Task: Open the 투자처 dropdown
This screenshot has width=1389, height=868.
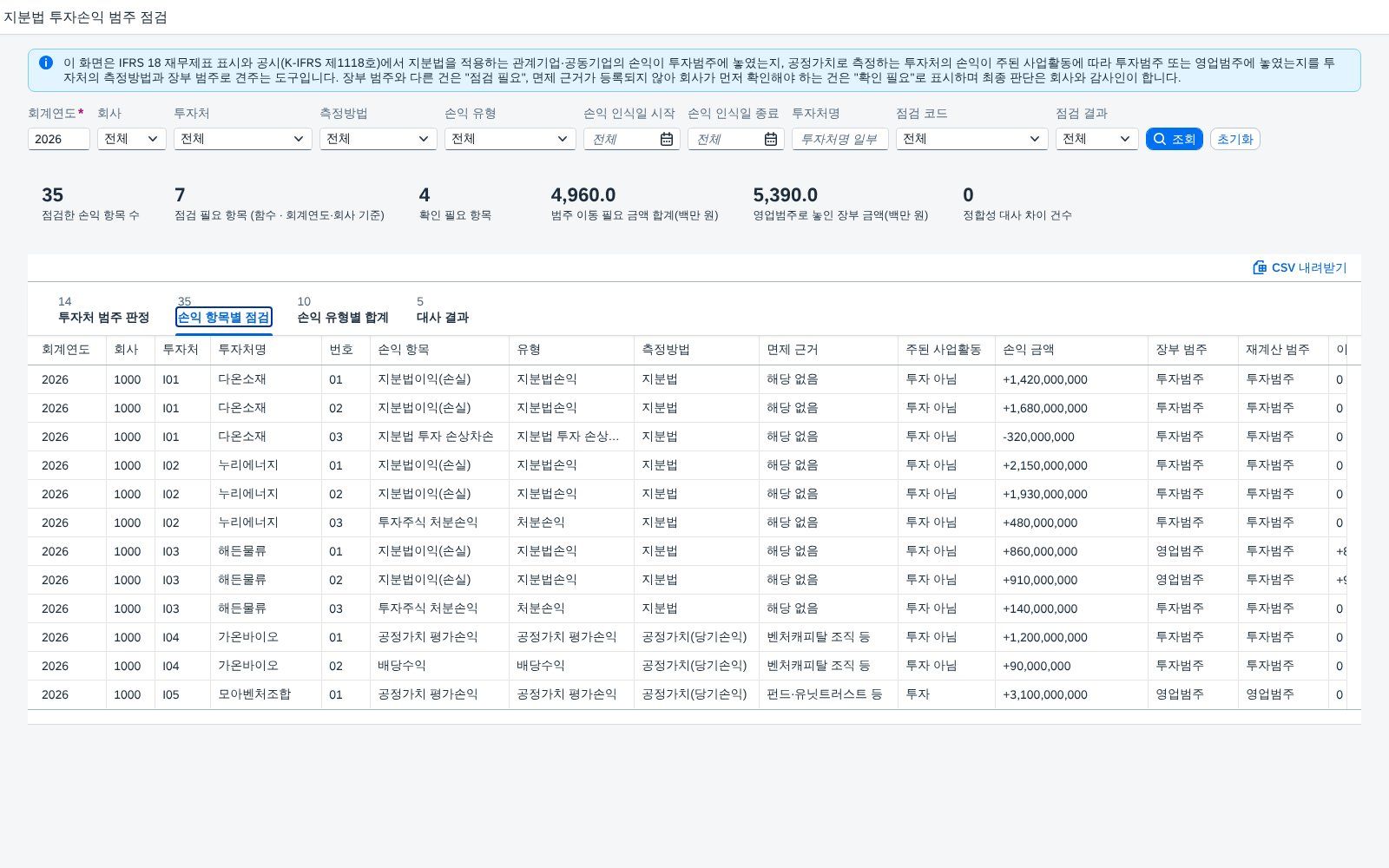Action: (243, 139)
